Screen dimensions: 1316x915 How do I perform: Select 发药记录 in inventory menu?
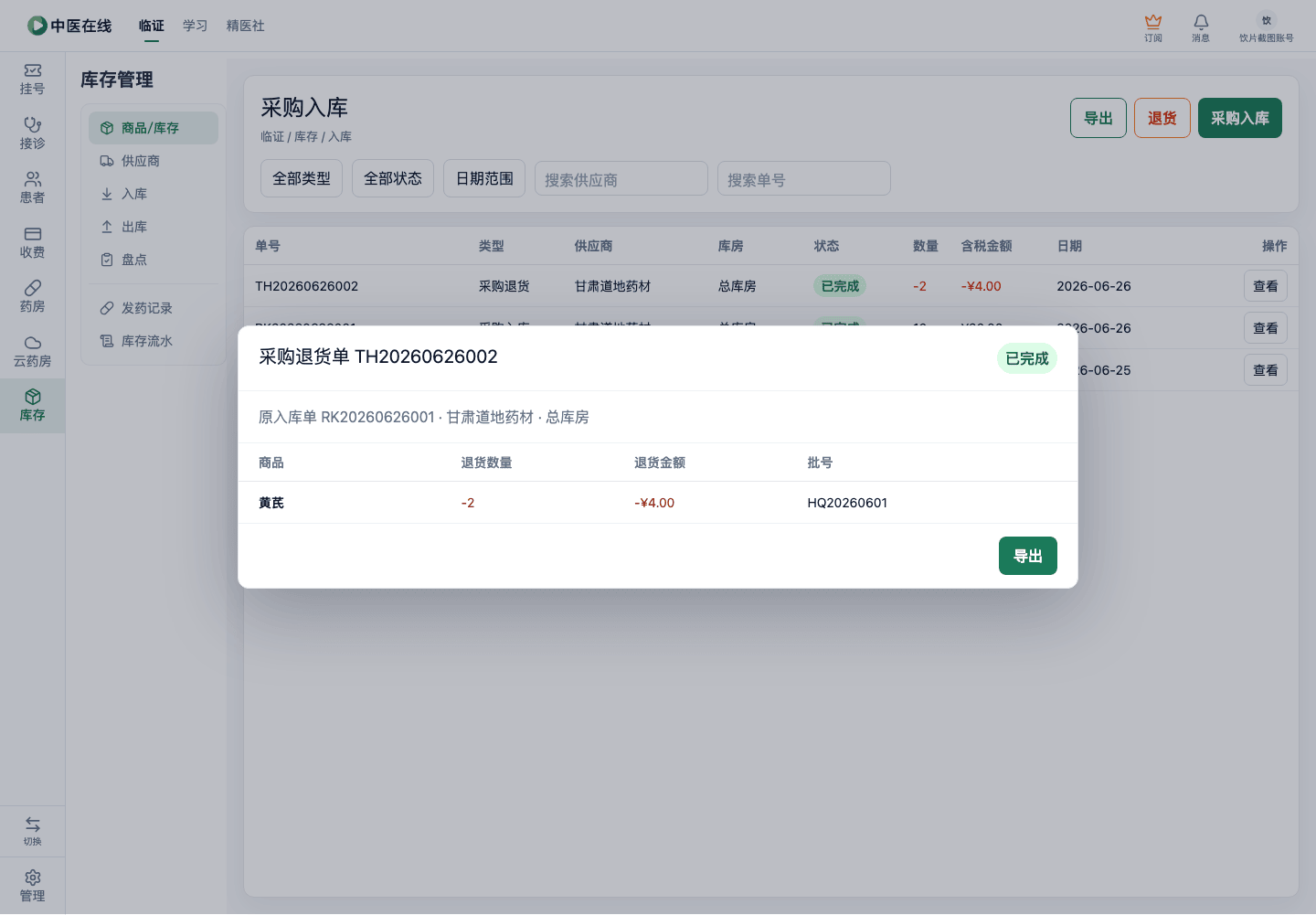coord(154,308)
